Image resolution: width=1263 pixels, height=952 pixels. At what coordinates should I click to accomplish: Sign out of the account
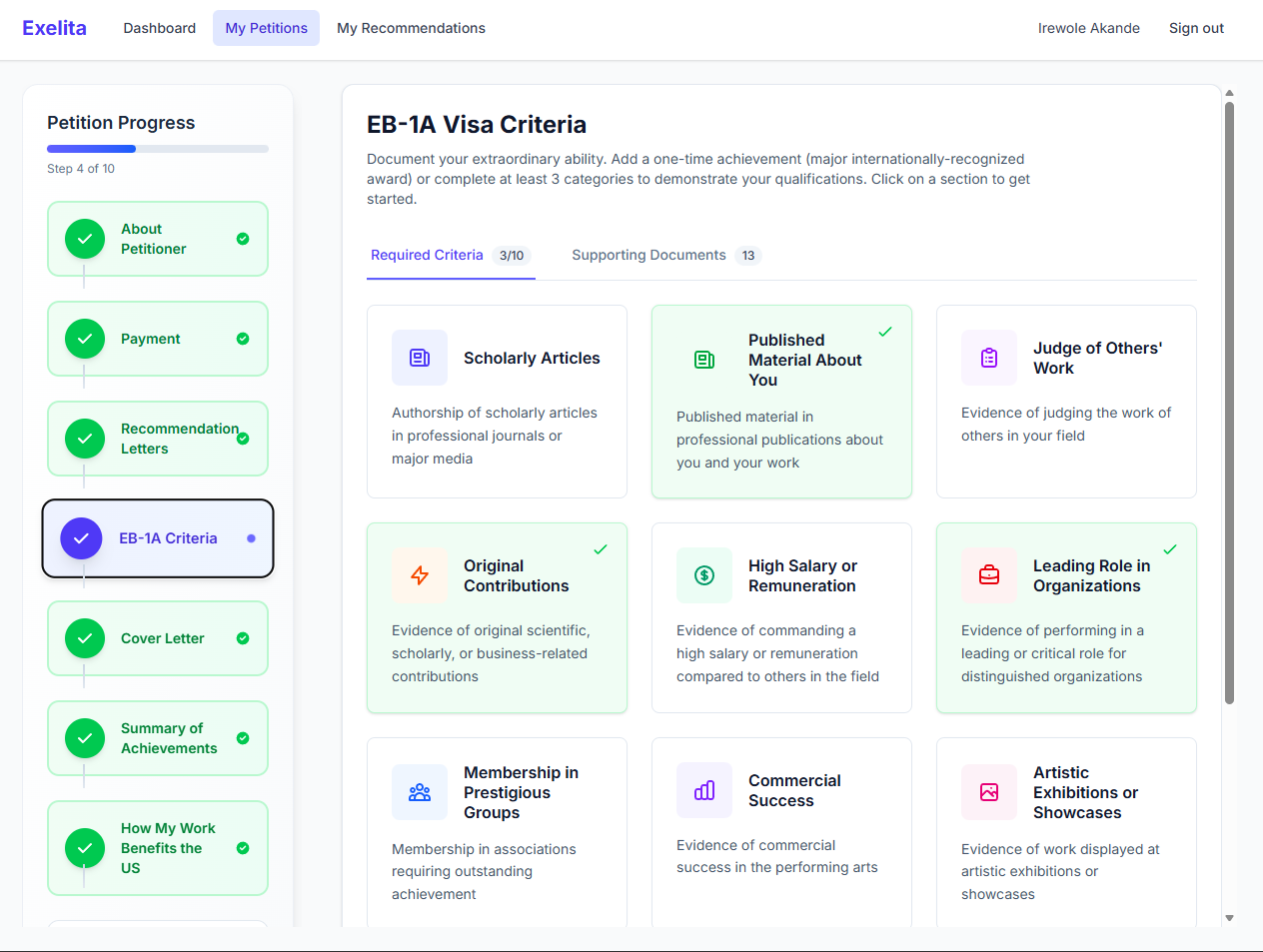pos(1196,28)
